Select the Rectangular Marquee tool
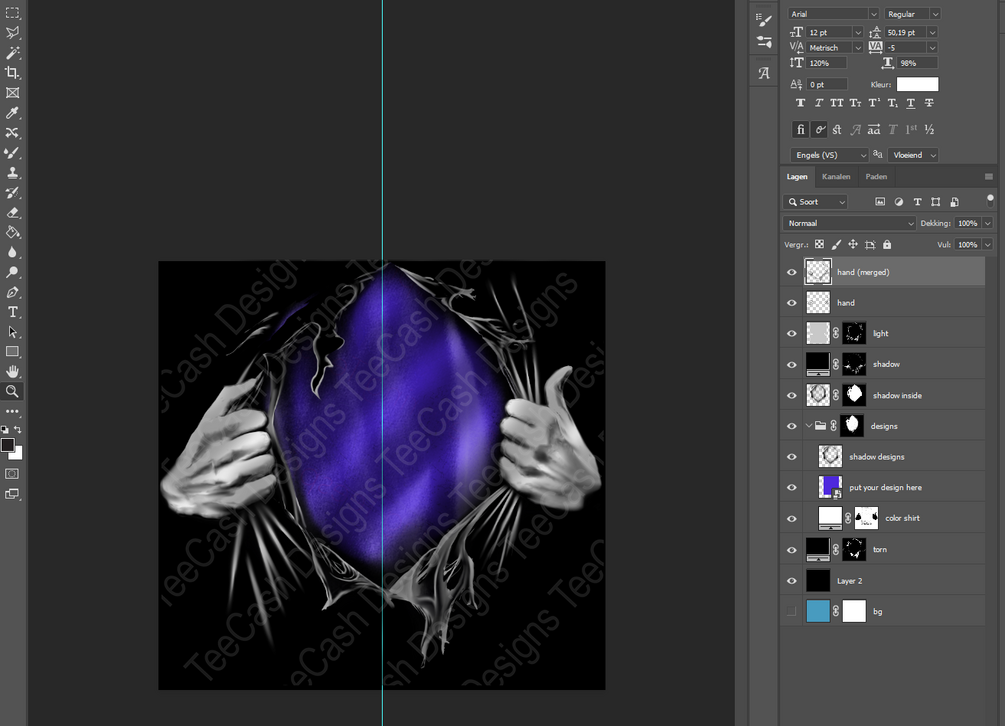 click(x=12, y=13)
